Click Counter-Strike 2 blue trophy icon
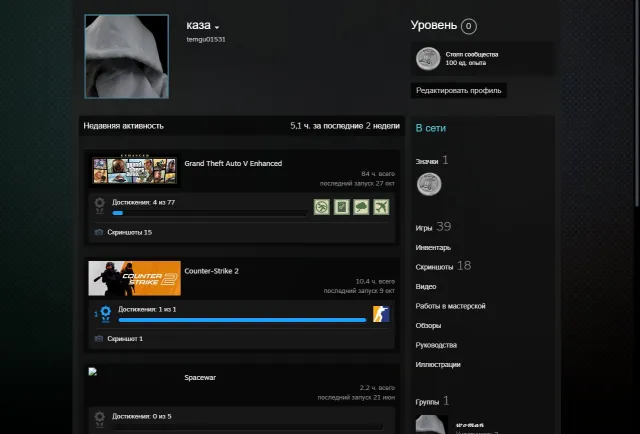This screenshot has width=640, height=434. tap(105, 314)
